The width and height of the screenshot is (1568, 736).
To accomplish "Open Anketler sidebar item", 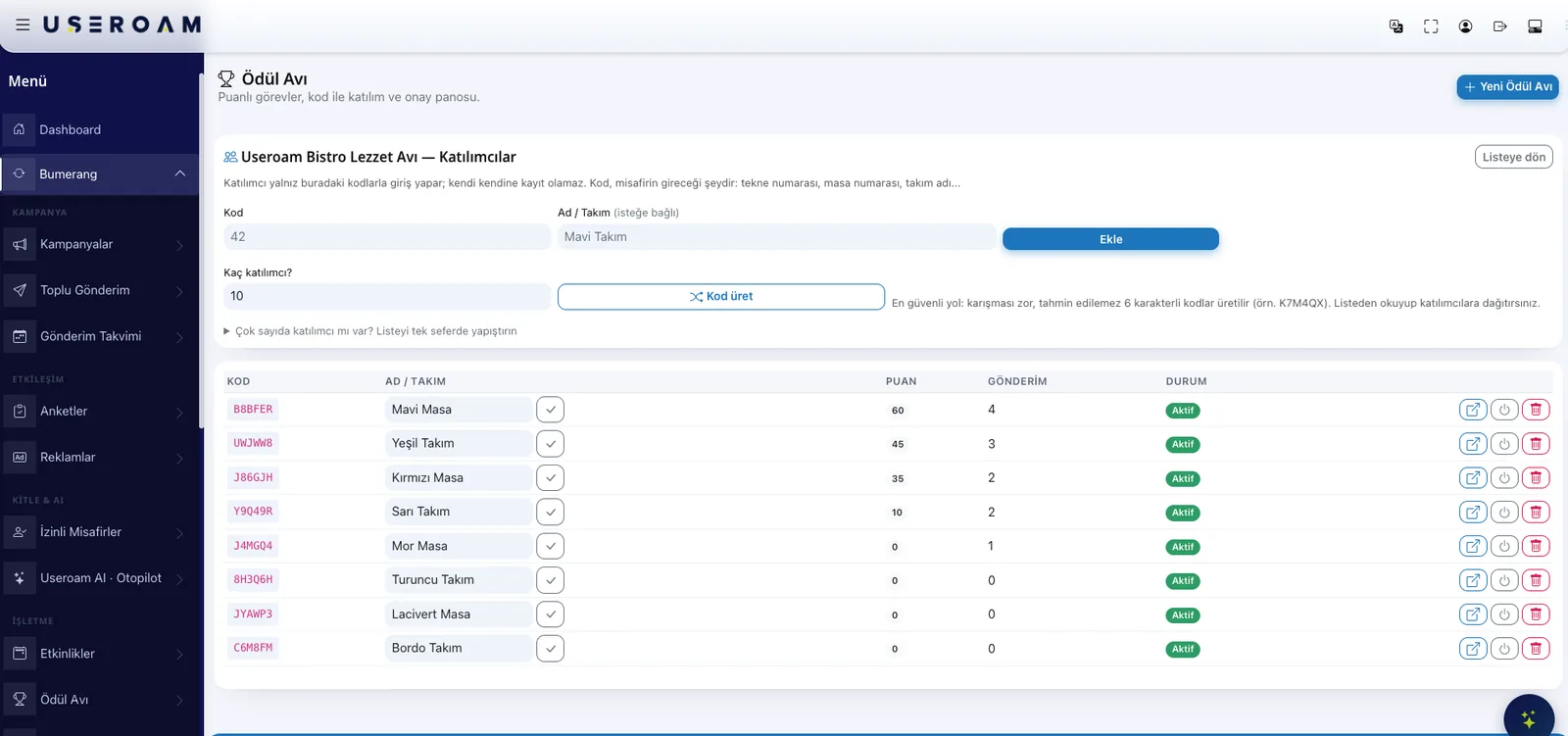I will (x=99, y=412).
